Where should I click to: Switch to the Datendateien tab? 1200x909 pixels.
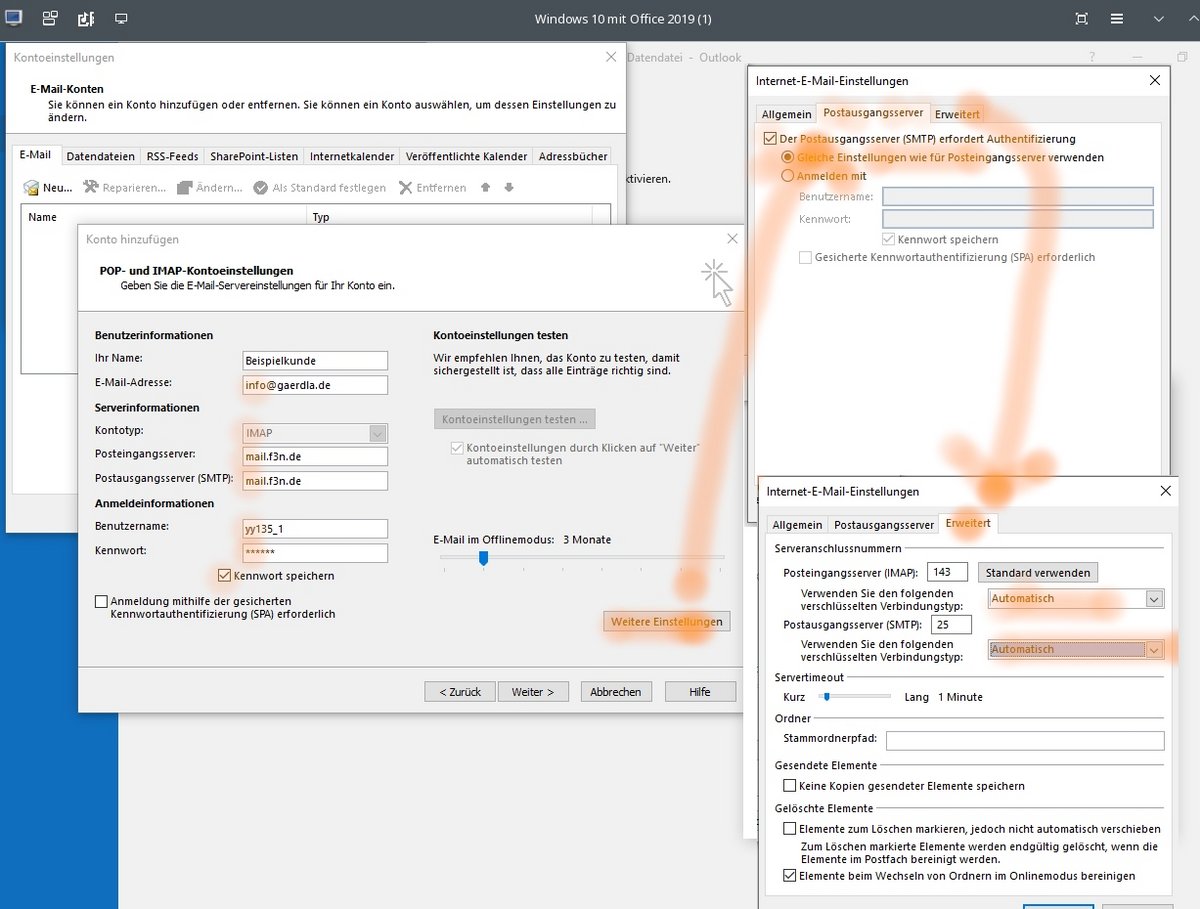point(100,156)
